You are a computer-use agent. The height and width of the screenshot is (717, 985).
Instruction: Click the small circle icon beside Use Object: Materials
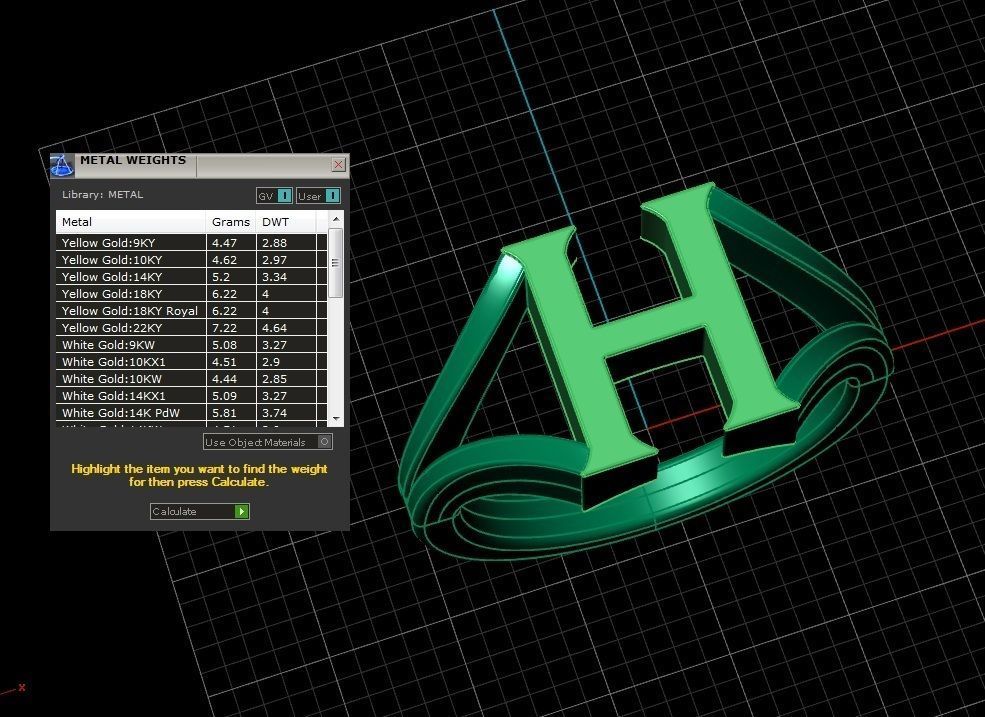click(325, 441)
